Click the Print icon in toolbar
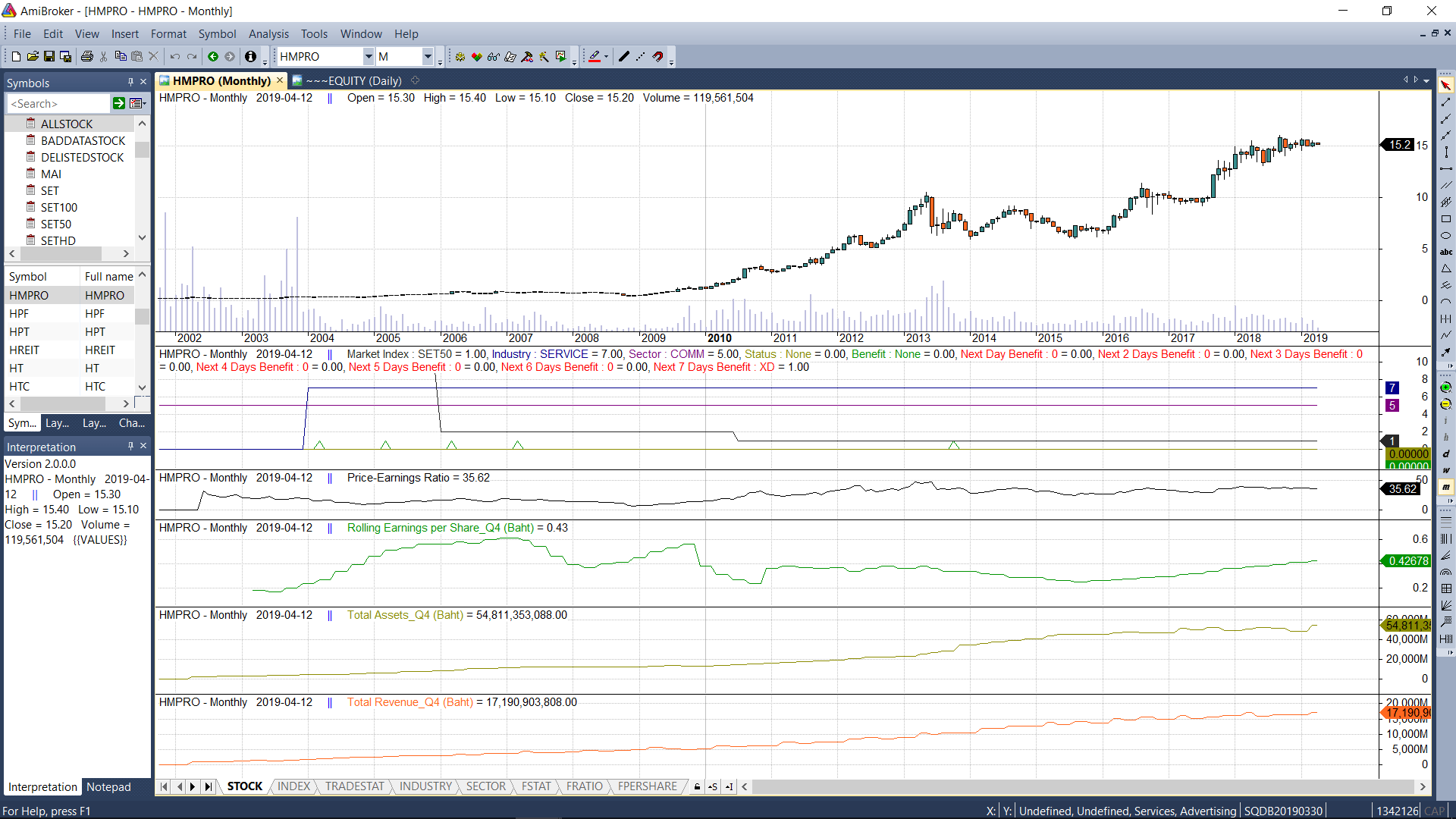 pyautogui.click(x=87, y=57)
